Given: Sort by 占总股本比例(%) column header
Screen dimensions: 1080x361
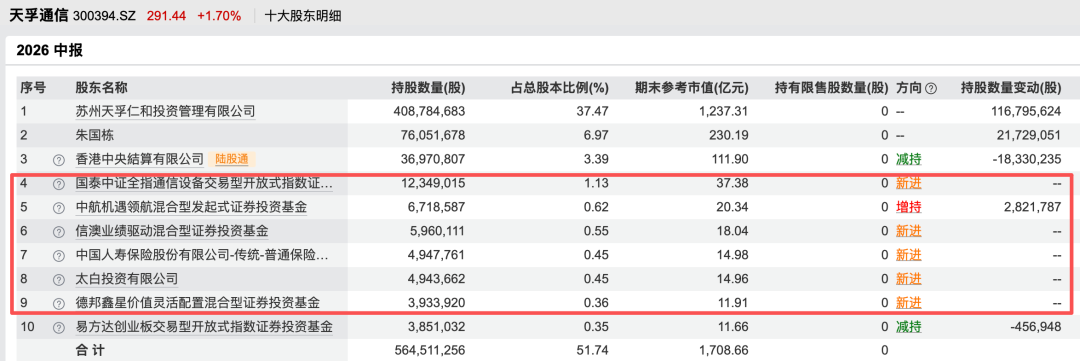Looking at the screenshot, I should point(560,88).
